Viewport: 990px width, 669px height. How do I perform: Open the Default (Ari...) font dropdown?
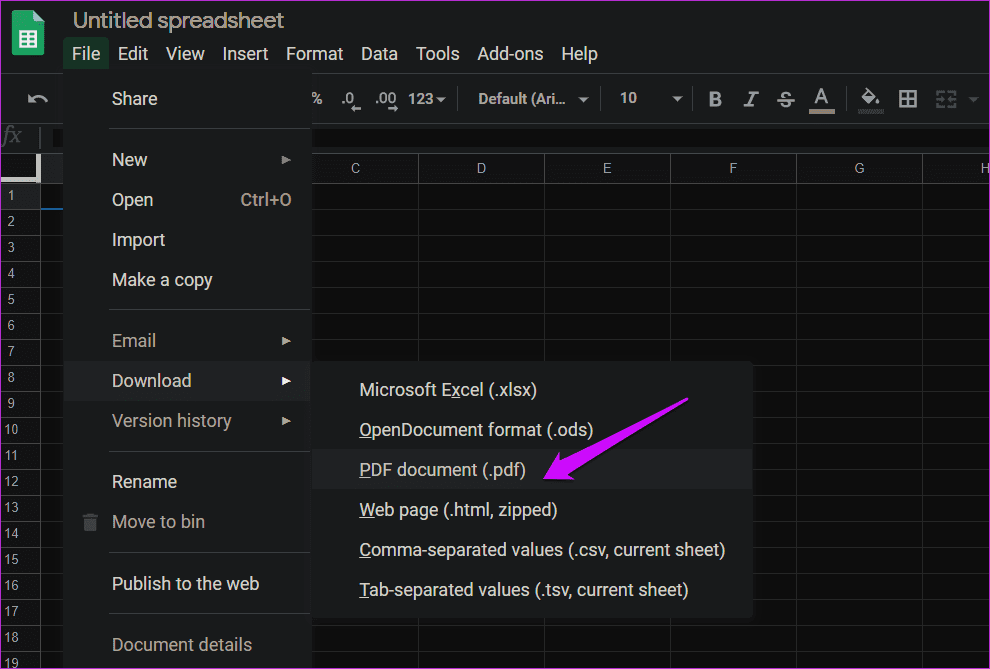click(533, 99)
